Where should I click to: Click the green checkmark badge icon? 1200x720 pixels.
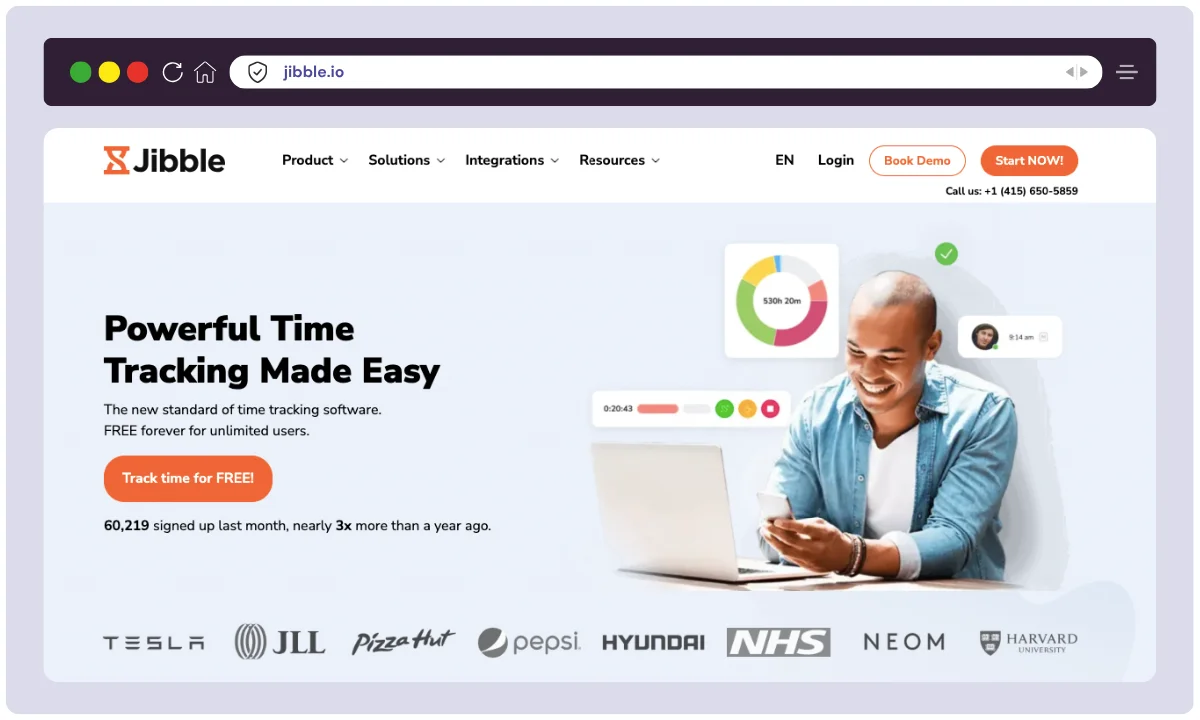pos(946,254)
